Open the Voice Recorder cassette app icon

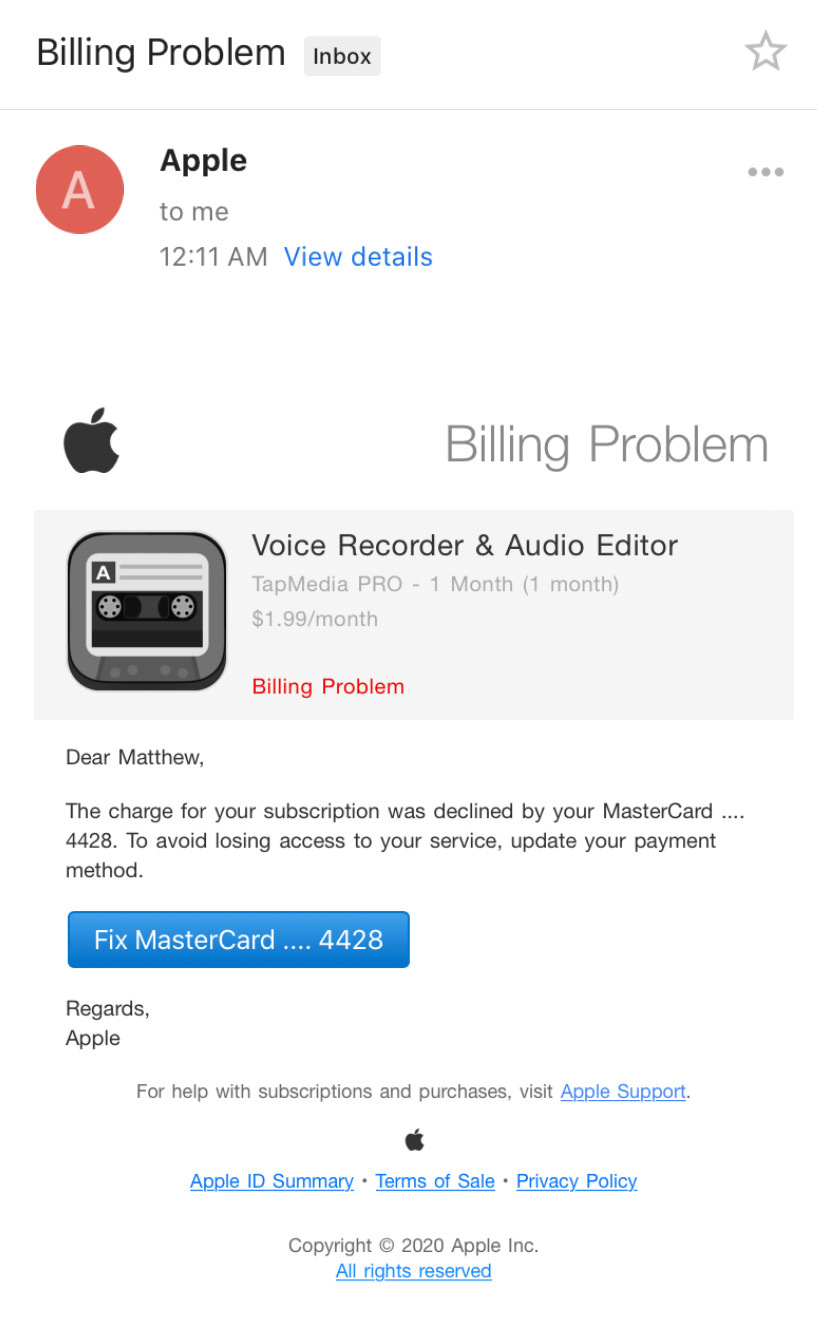tap(147, 611)
